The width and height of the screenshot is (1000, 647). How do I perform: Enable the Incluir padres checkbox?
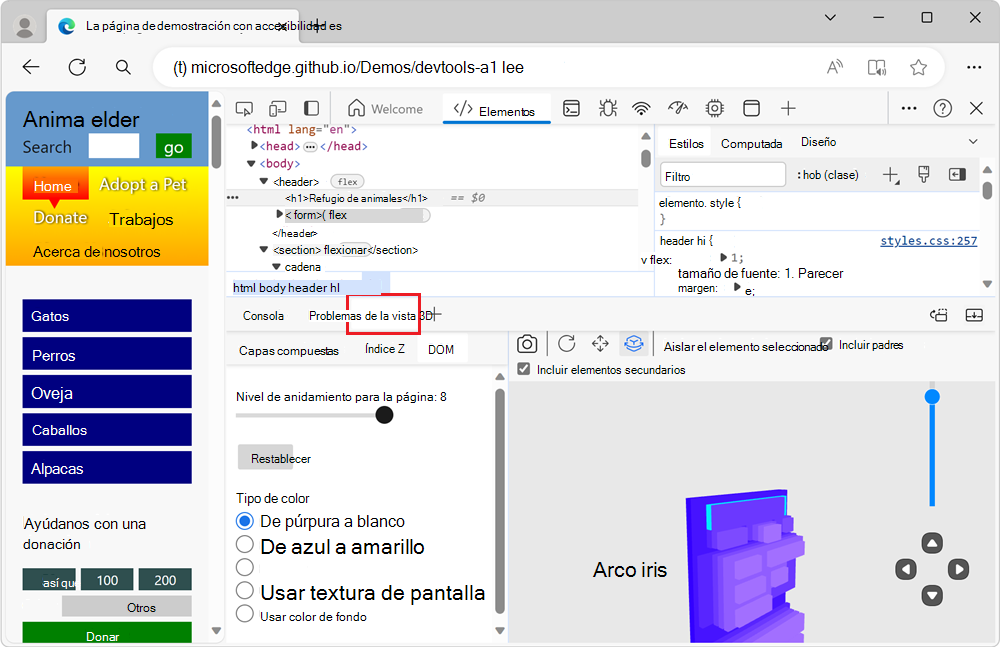coord(826,343)
